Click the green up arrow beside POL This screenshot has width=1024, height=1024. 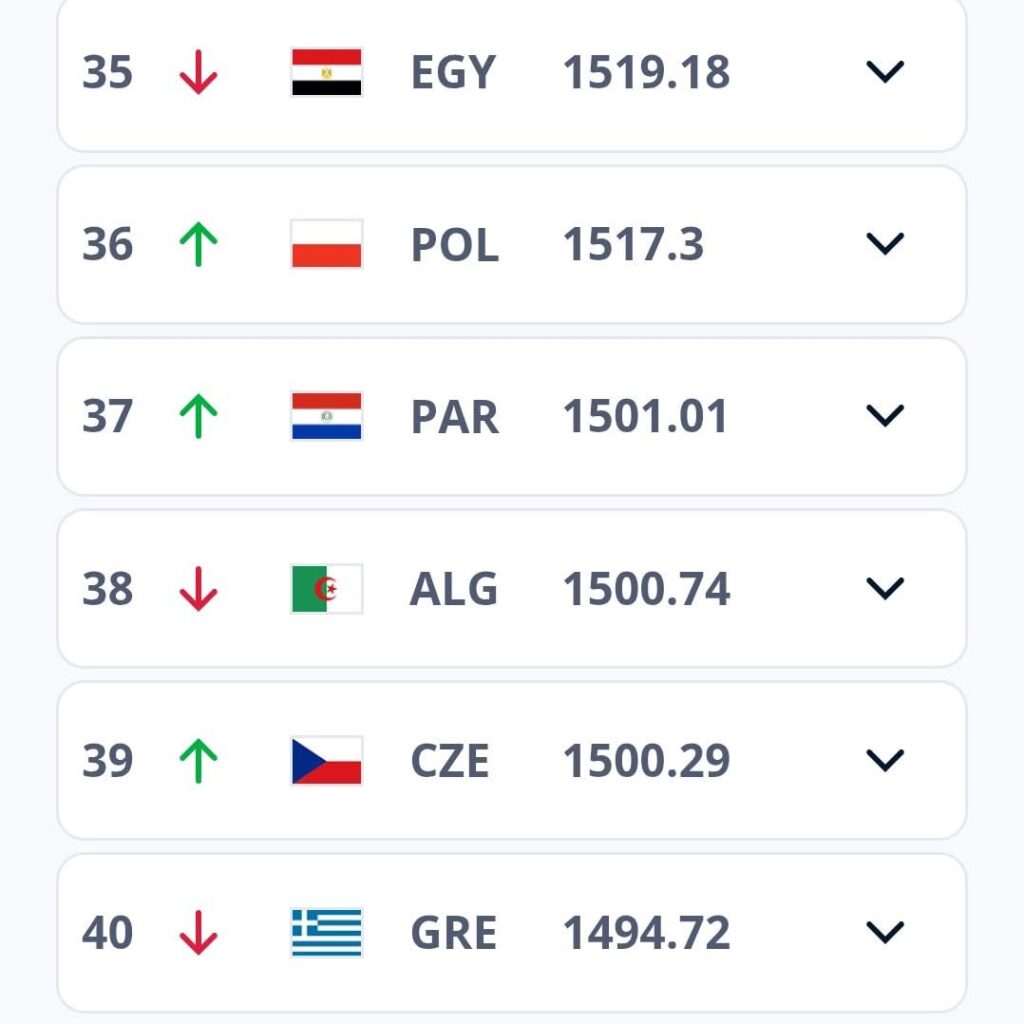tap(198, 245)
